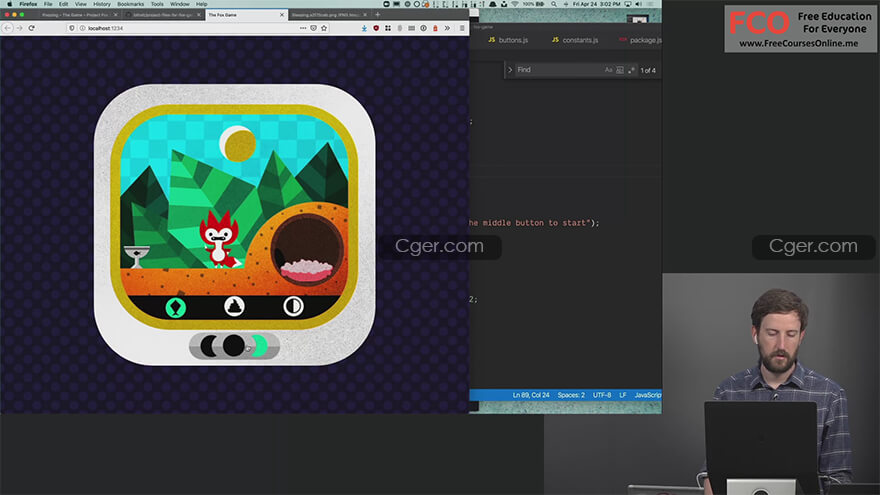Click the left black button on the device

209,346
